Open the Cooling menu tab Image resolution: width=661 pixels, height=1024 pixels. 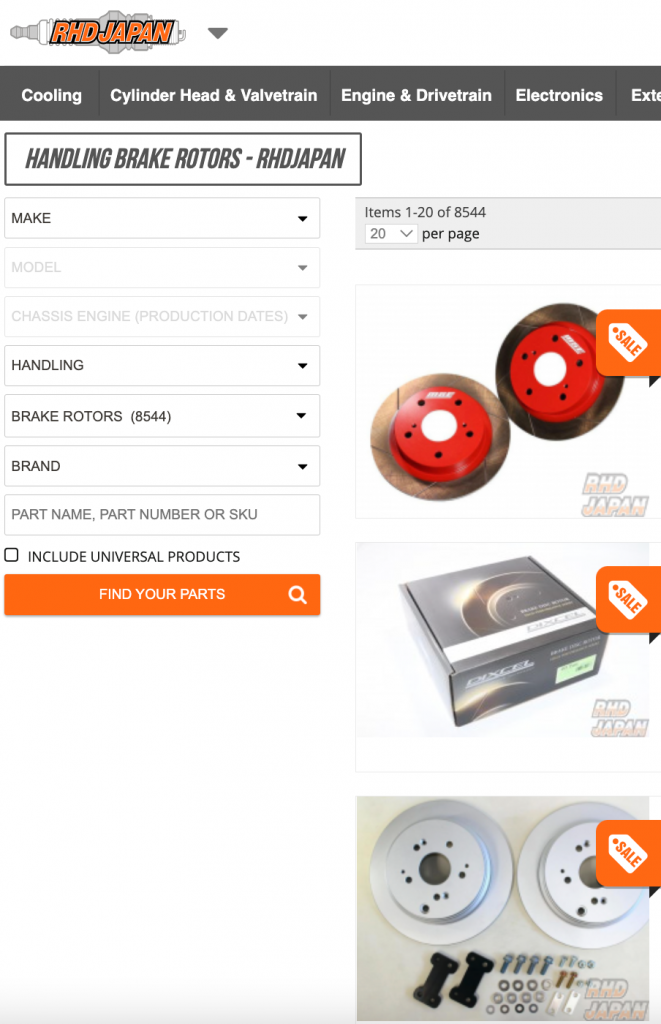(51, 95)
